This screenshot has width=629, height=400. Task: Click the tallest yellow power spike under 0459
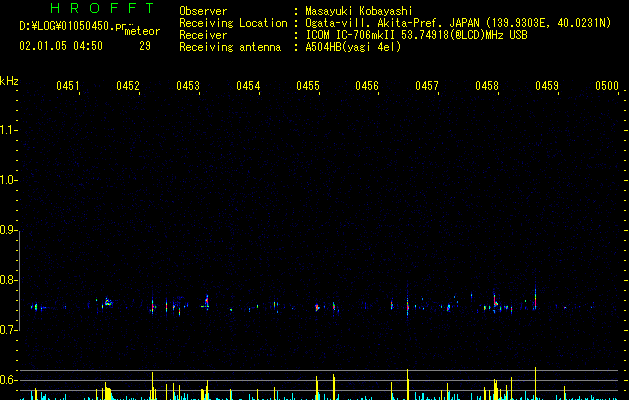[x=535, y=383]
